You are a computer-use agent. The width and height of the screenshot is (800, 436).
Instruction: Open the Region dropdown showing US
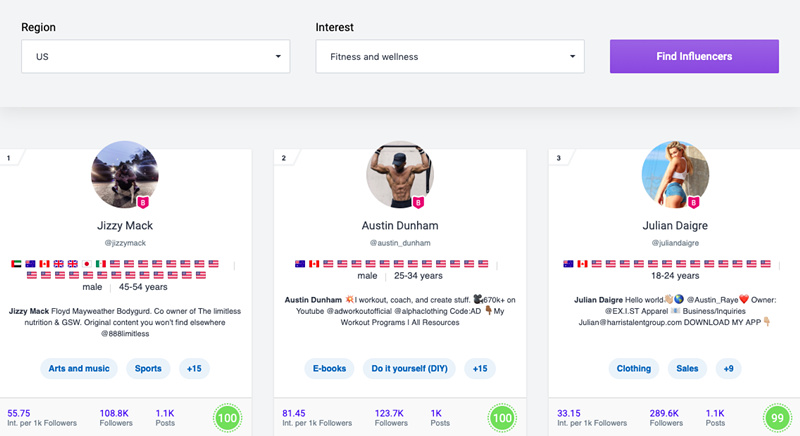coord(155,57)
